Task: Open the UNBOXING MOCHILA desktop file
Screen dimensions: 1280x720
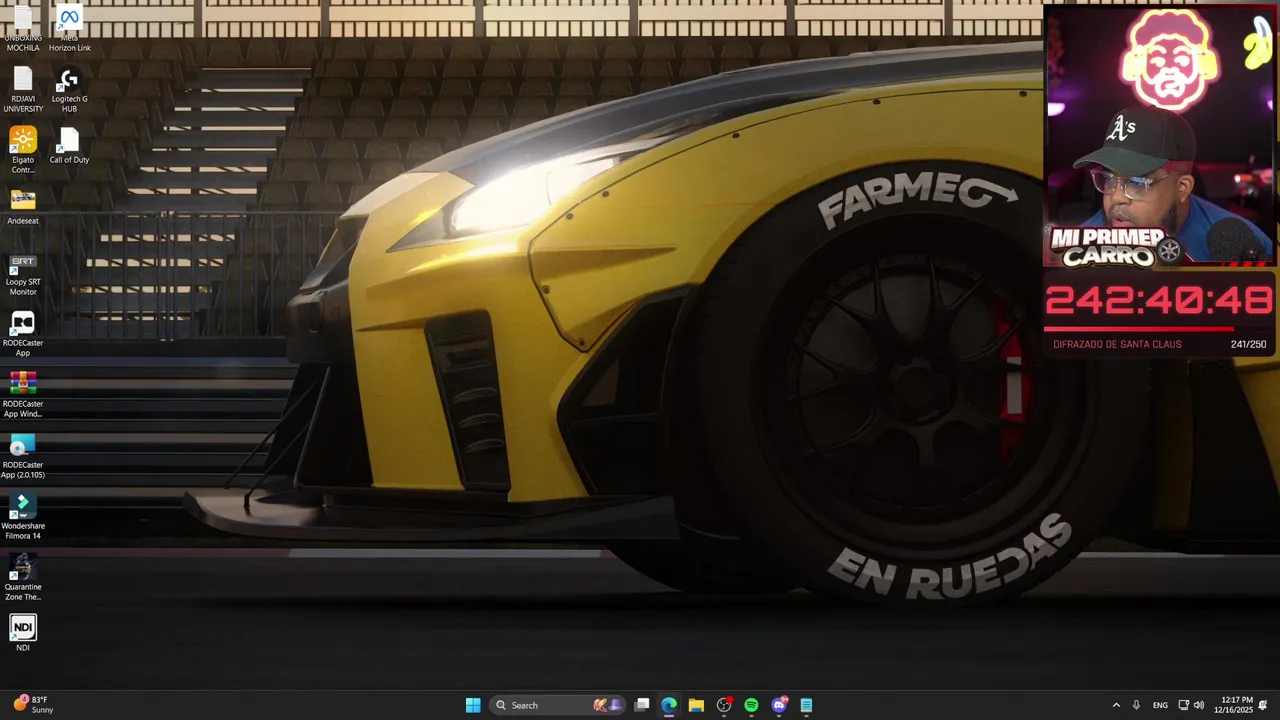Action: 23,28
